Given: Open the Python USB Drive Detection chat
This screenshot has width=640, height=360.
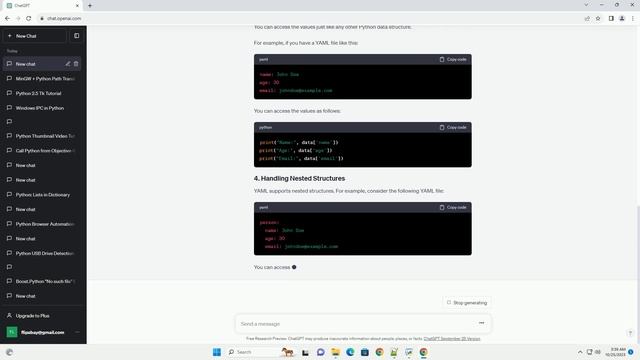Looking at the screenshot, I should coord(42,253).
